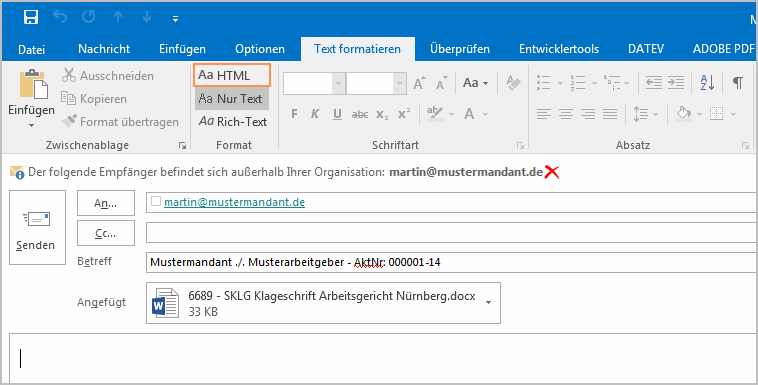Click Kopieren in the clipboard group
This screenshot has width=758, height=385.
click(x=94, y=99)
